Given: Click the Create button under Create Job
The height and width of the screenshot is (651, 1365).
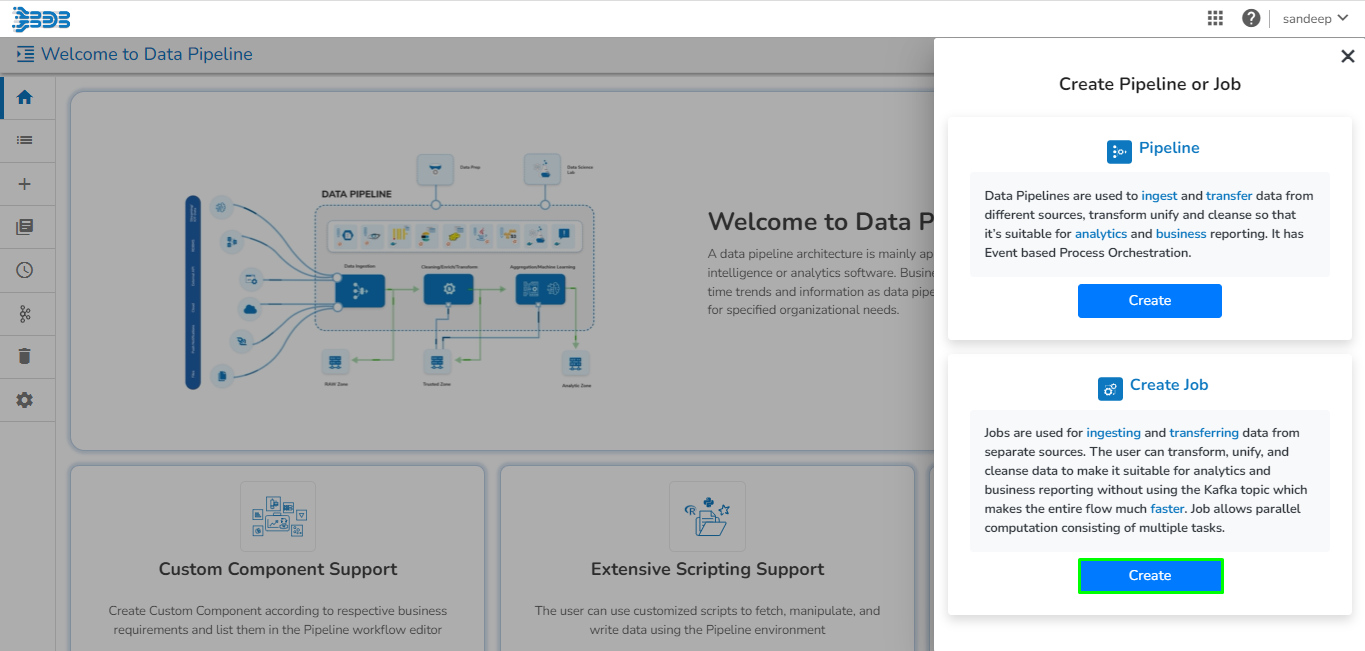Looking at the screenshot, I should click(x=1150, y=576).
